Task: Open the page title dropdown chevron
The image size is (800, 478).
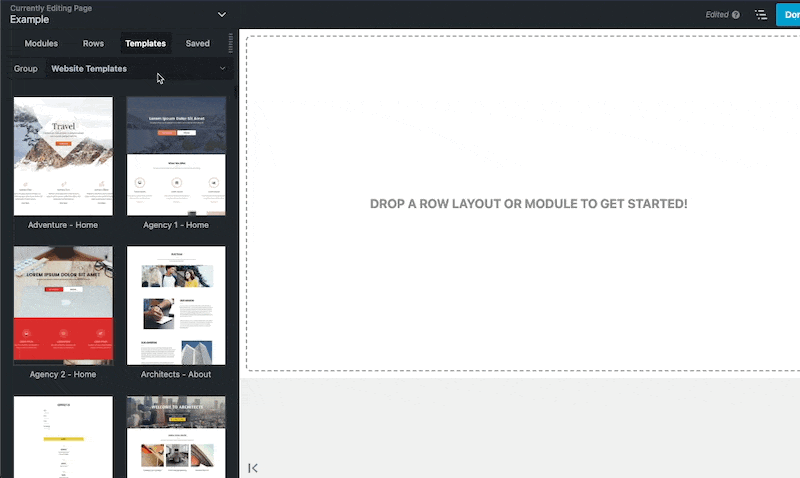Action: [x=221, y=14]
